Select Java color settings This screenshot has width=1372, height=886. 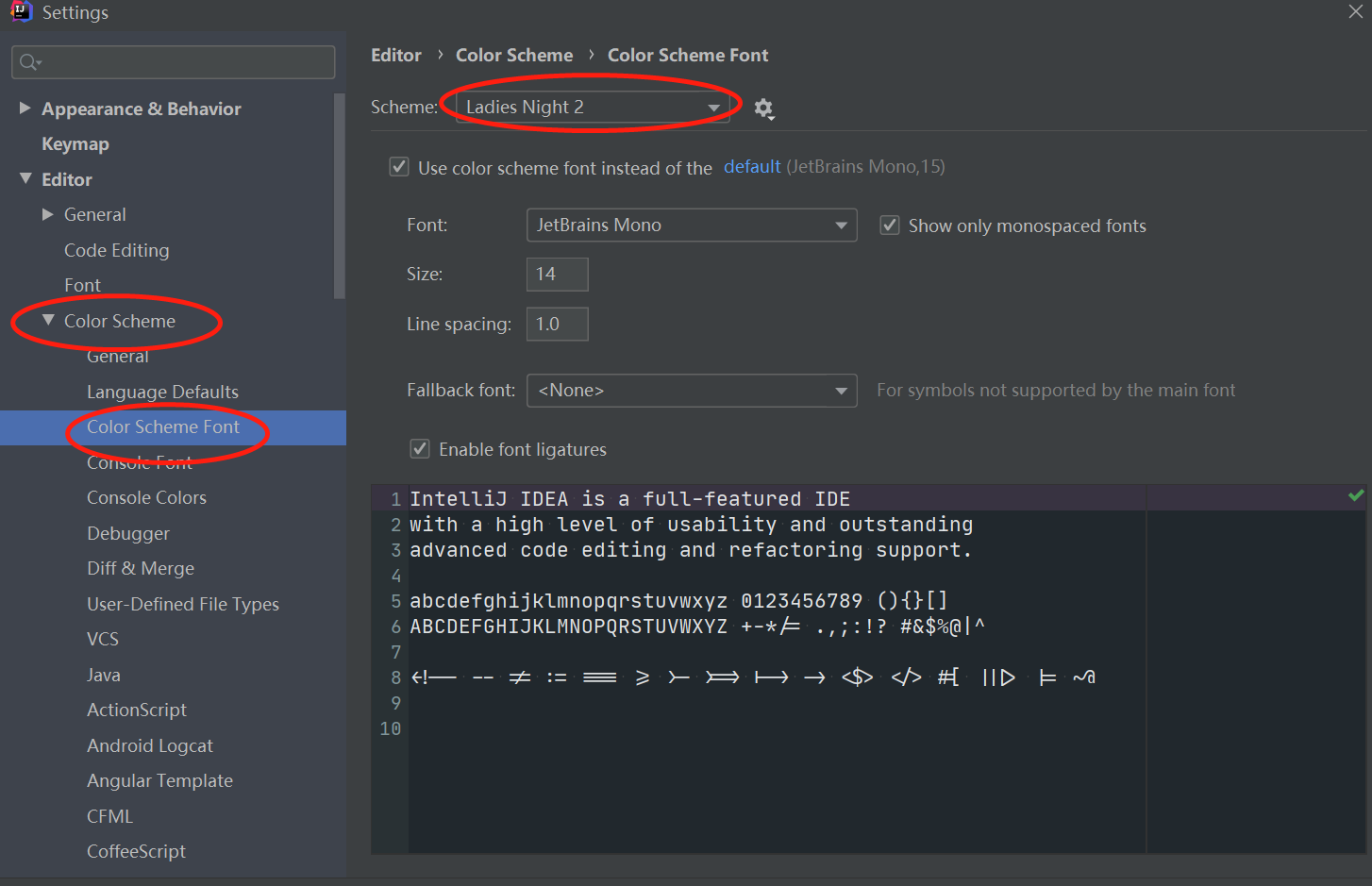104,675
